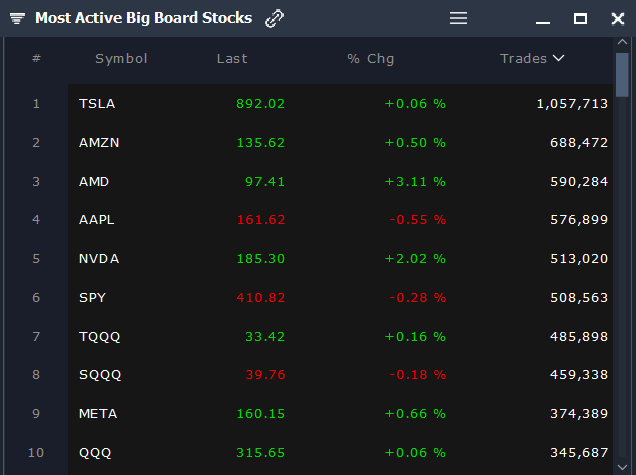Click the window dropdown icon beside title
This screenshot has height=475, width=636.
point(17,18)
